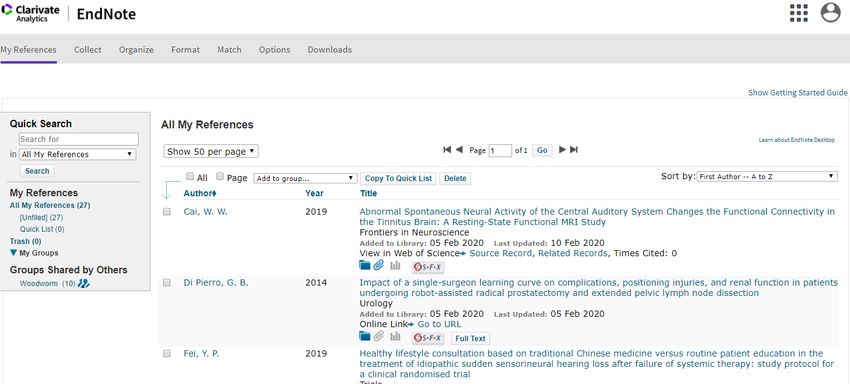Open the user account profile icon
This screenshot has width=850, height=384.
point(830,12)
